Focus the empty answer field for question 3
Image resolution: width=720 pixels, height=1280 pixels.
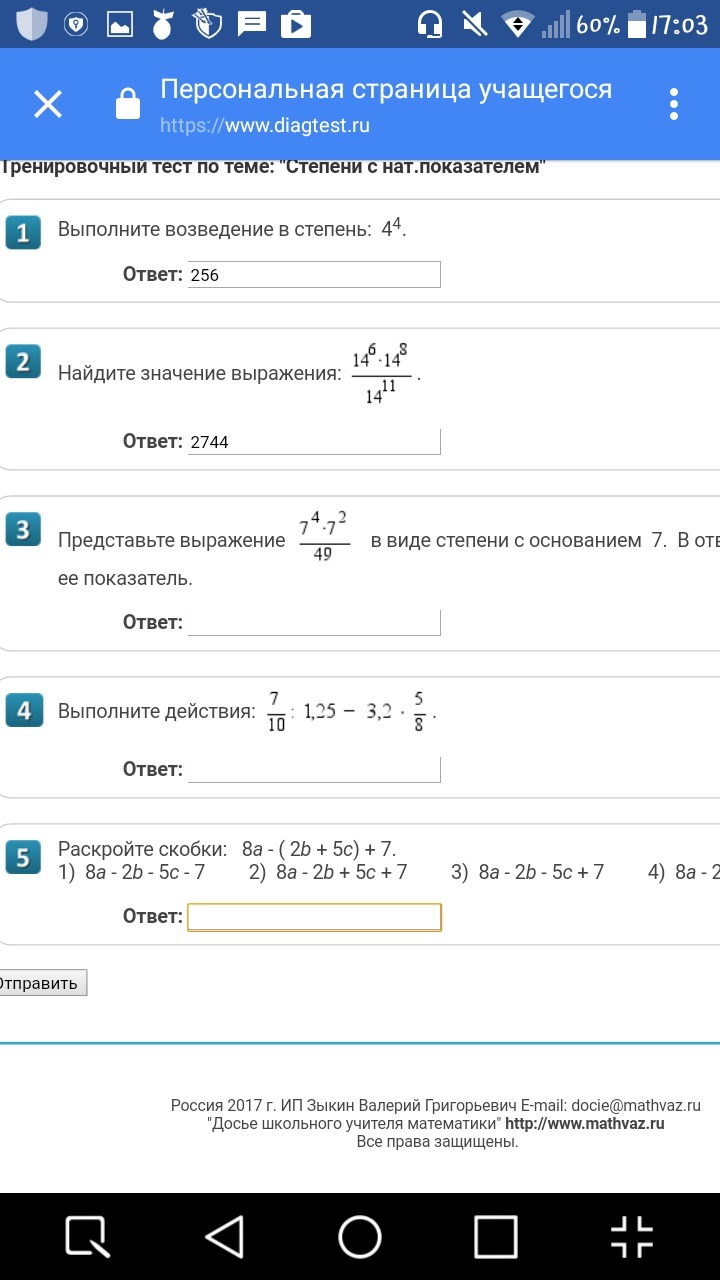point(314,623)
